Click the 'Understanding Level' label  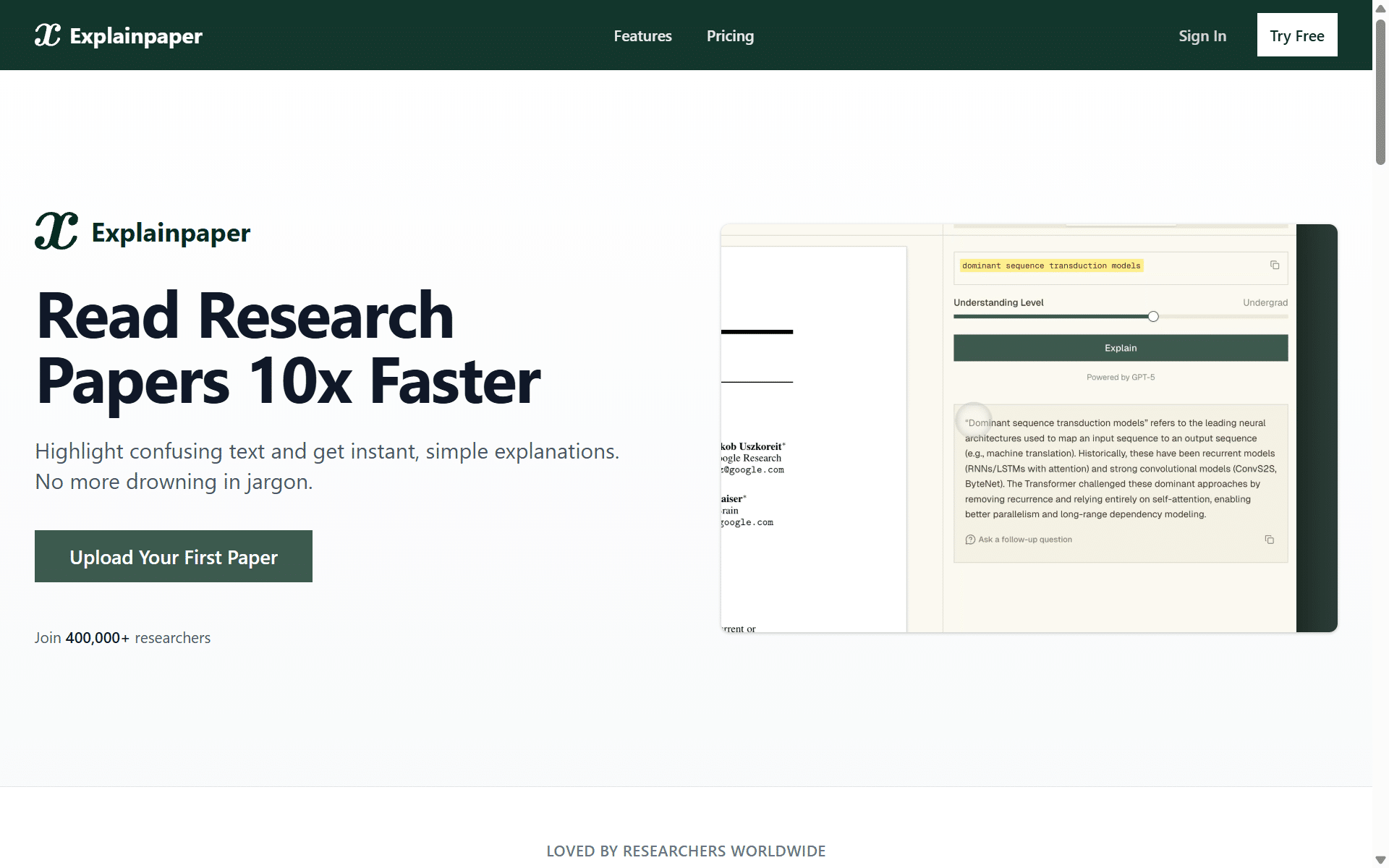[x=998, y=302]
